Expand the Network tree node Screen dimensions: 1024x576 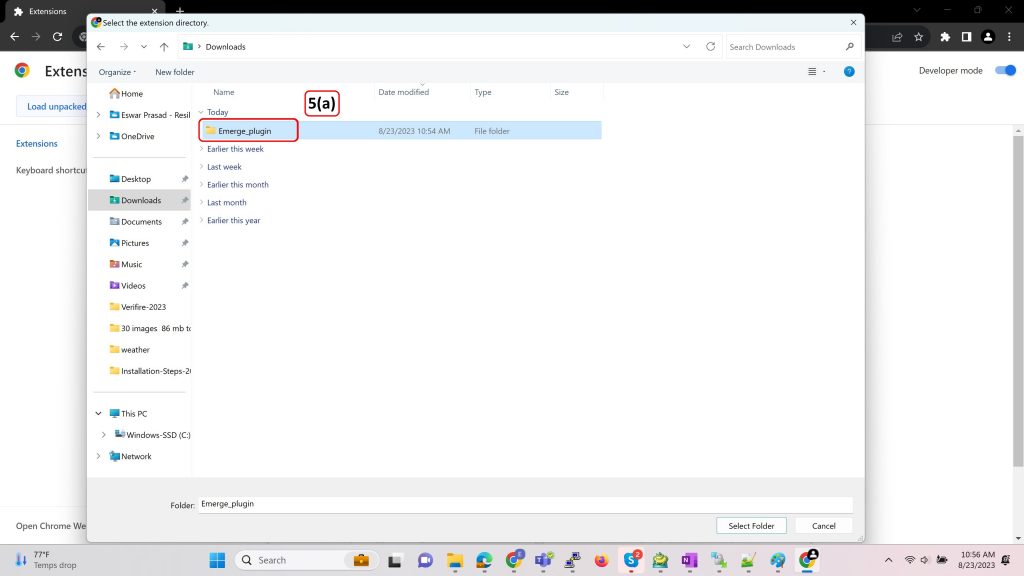coord(99,456)
